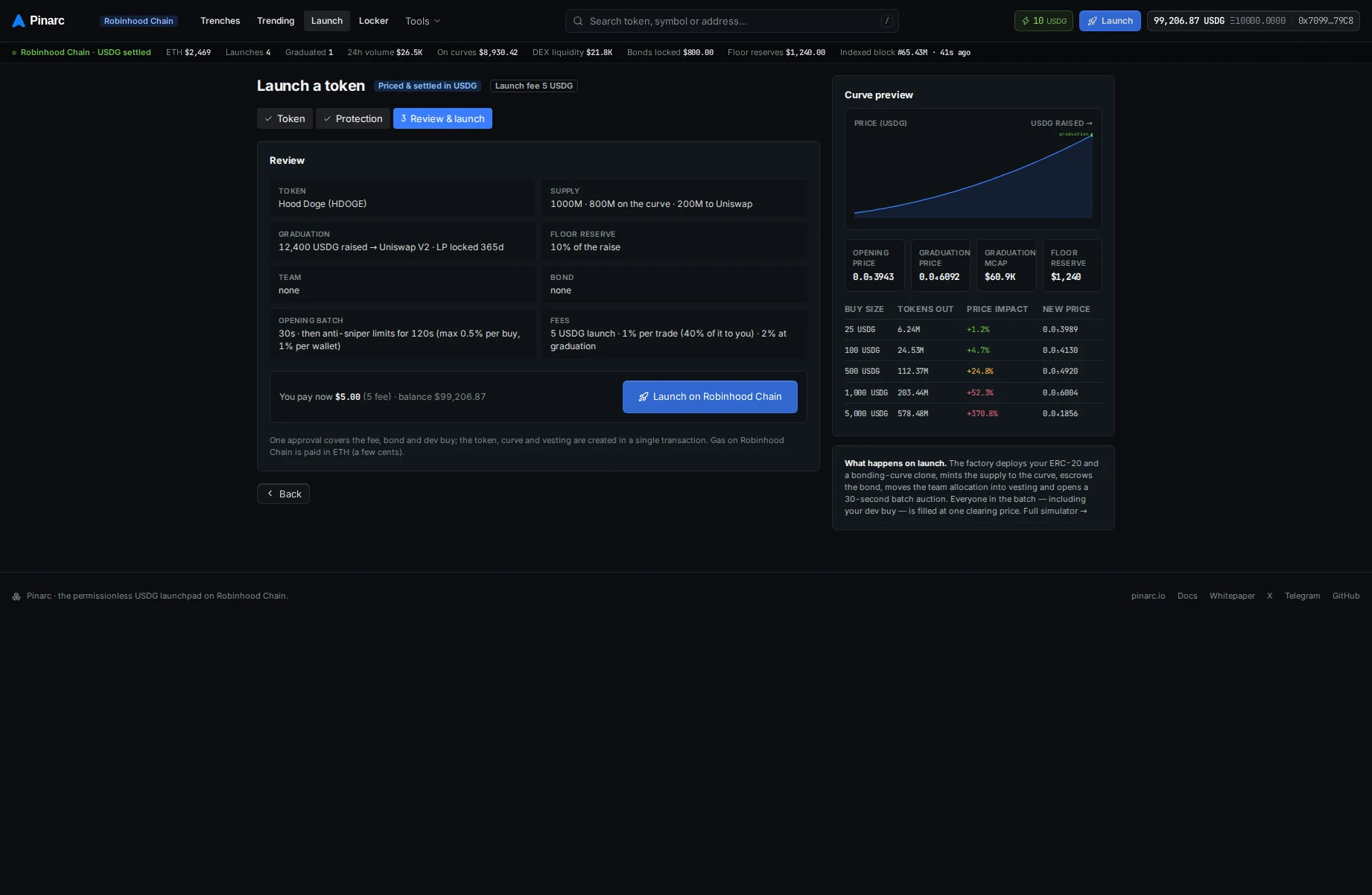The width and height of the screenshot is (1372, 895).
Task: Click the checkmark icon on Token step
Action: [269, 118]
